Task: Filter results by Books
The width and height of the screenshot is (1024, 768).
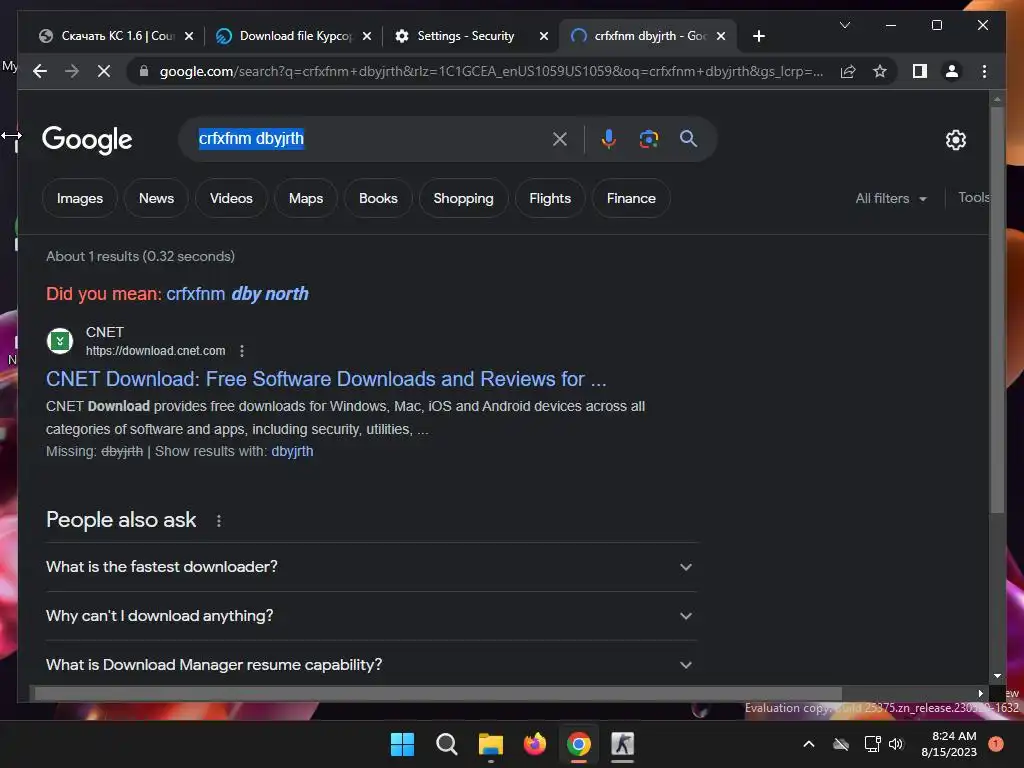Action: tap(378, 199)
